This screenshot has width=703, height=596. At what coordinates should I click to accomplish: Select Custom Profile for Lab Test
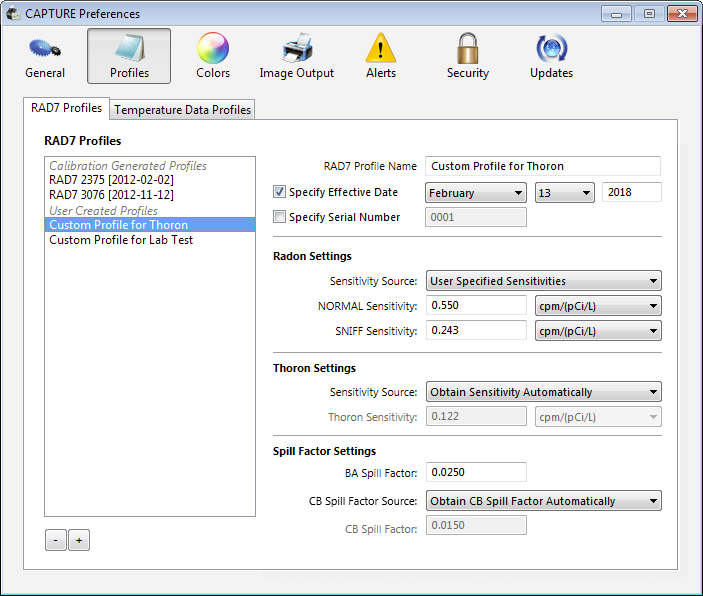tap(150, 240)
